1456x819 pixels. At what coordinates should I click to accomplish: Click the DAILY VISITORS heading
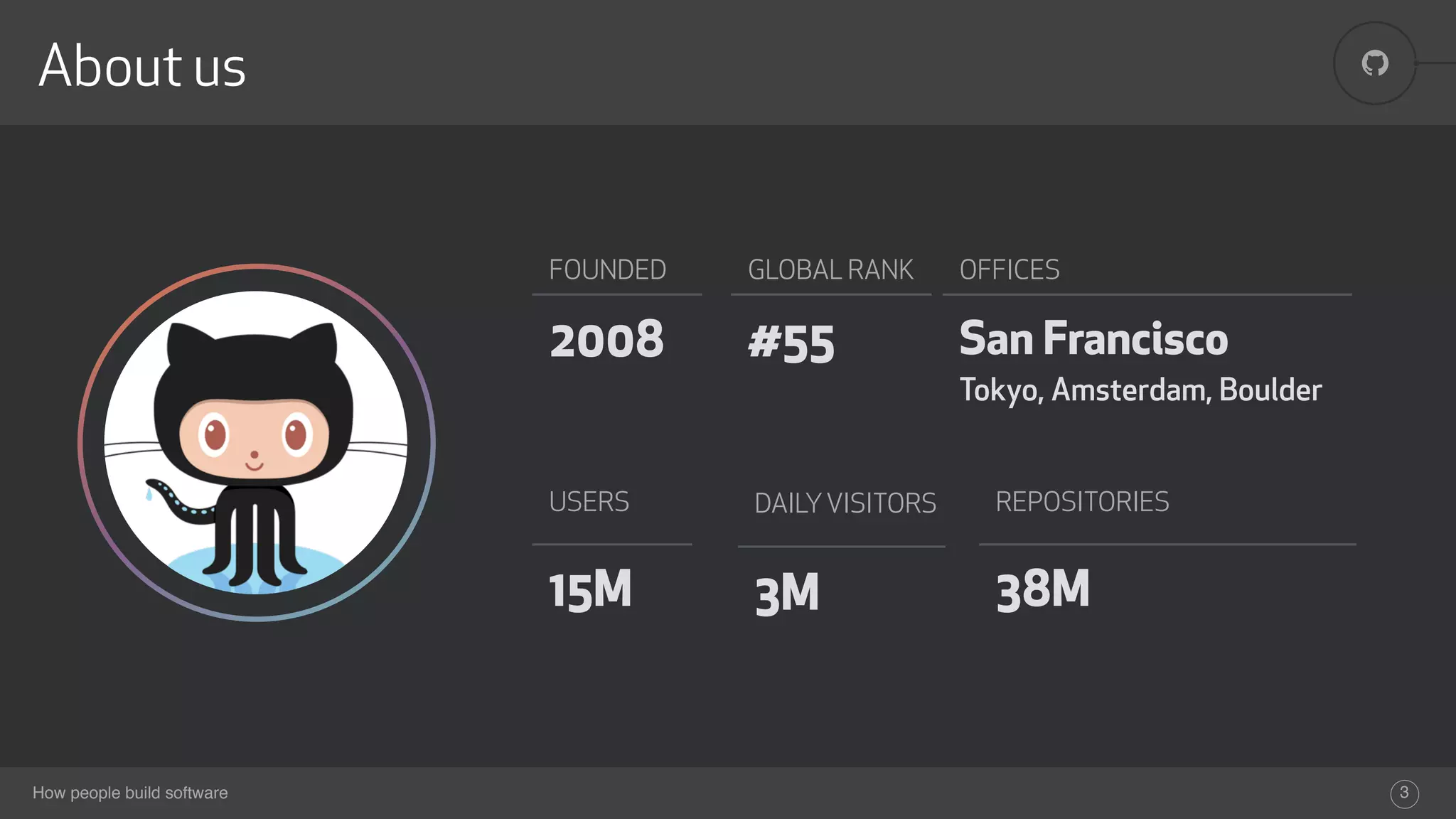[x=845, y=503]
